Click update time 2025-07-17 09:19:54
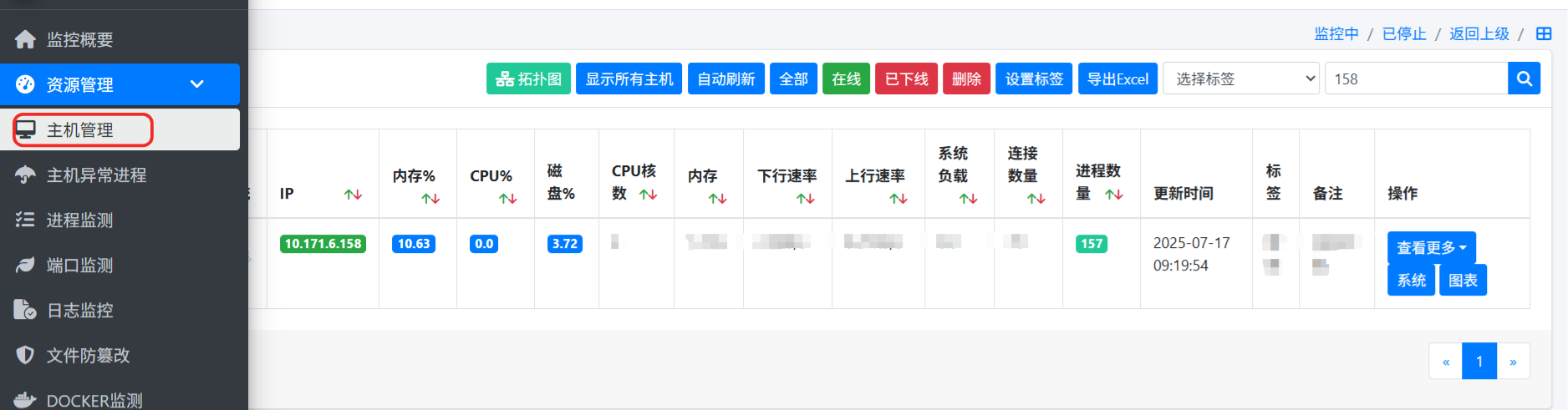The image size is (1568, 410). 1192,254
